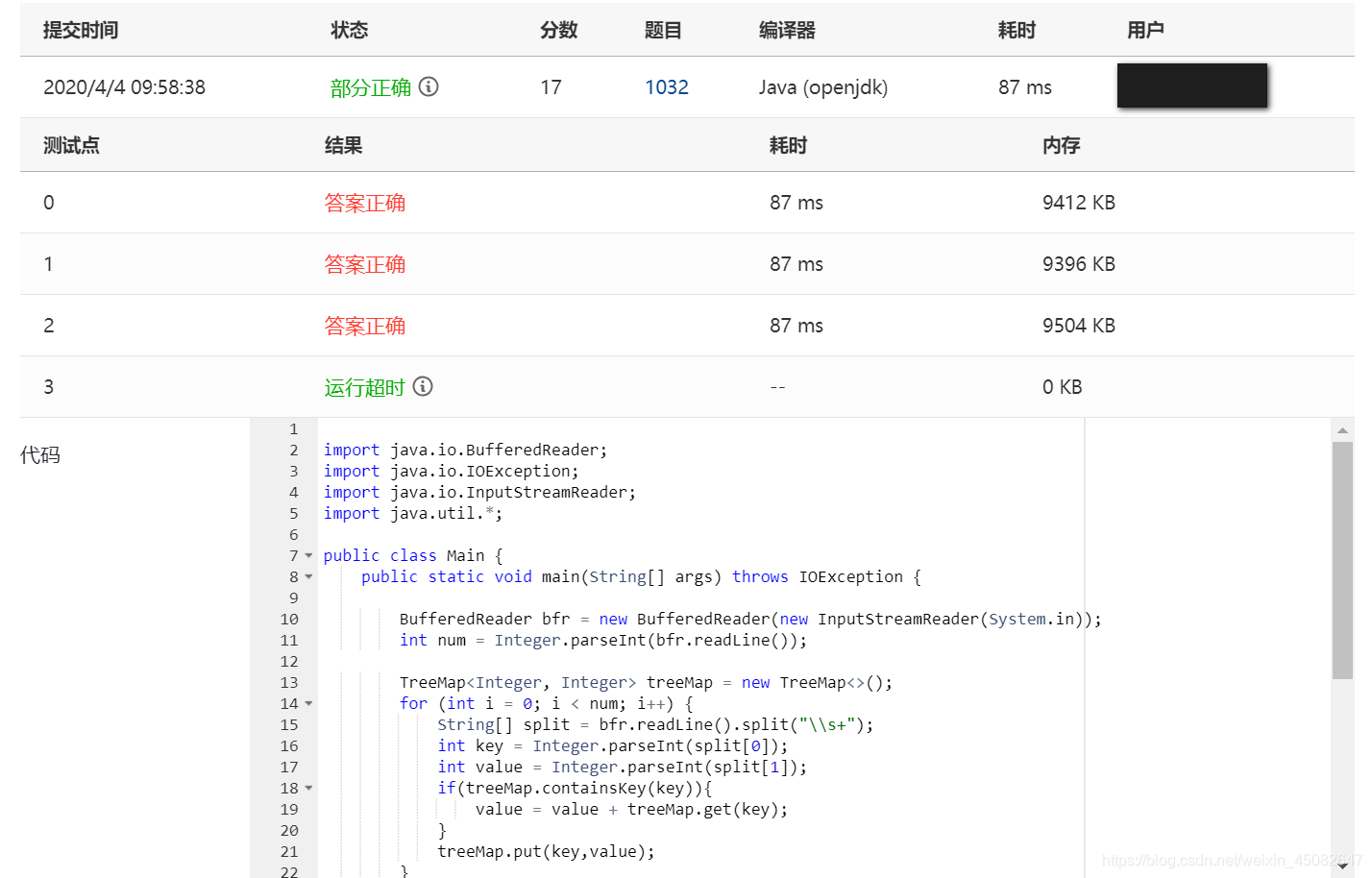Click info icon next to 运行超时 result
1372x878 pixels.
coord(423,386)
